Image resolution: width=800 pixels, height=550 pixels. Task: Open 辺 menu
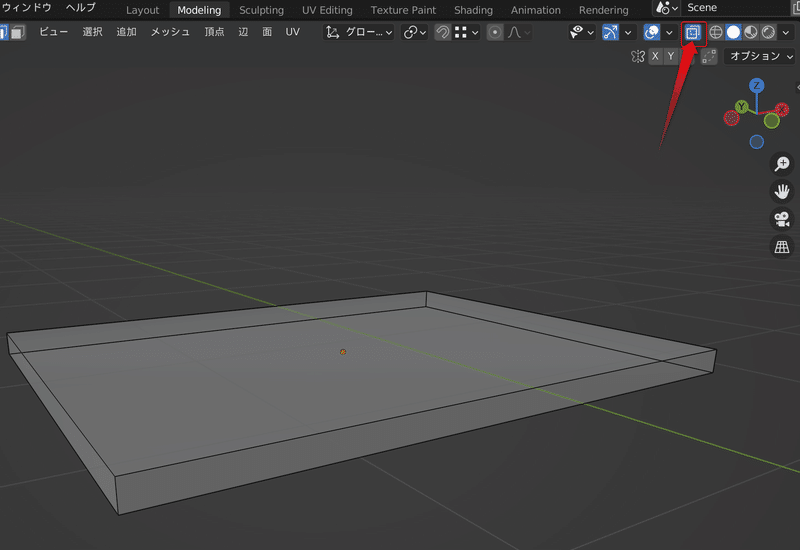[x=243, y=32]
